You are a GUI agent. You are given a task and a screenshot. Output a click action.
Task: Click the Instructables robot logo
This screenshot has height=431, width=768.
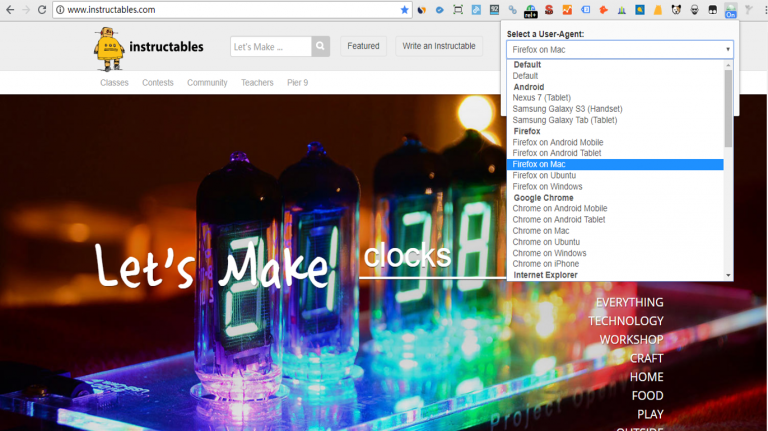109,47
